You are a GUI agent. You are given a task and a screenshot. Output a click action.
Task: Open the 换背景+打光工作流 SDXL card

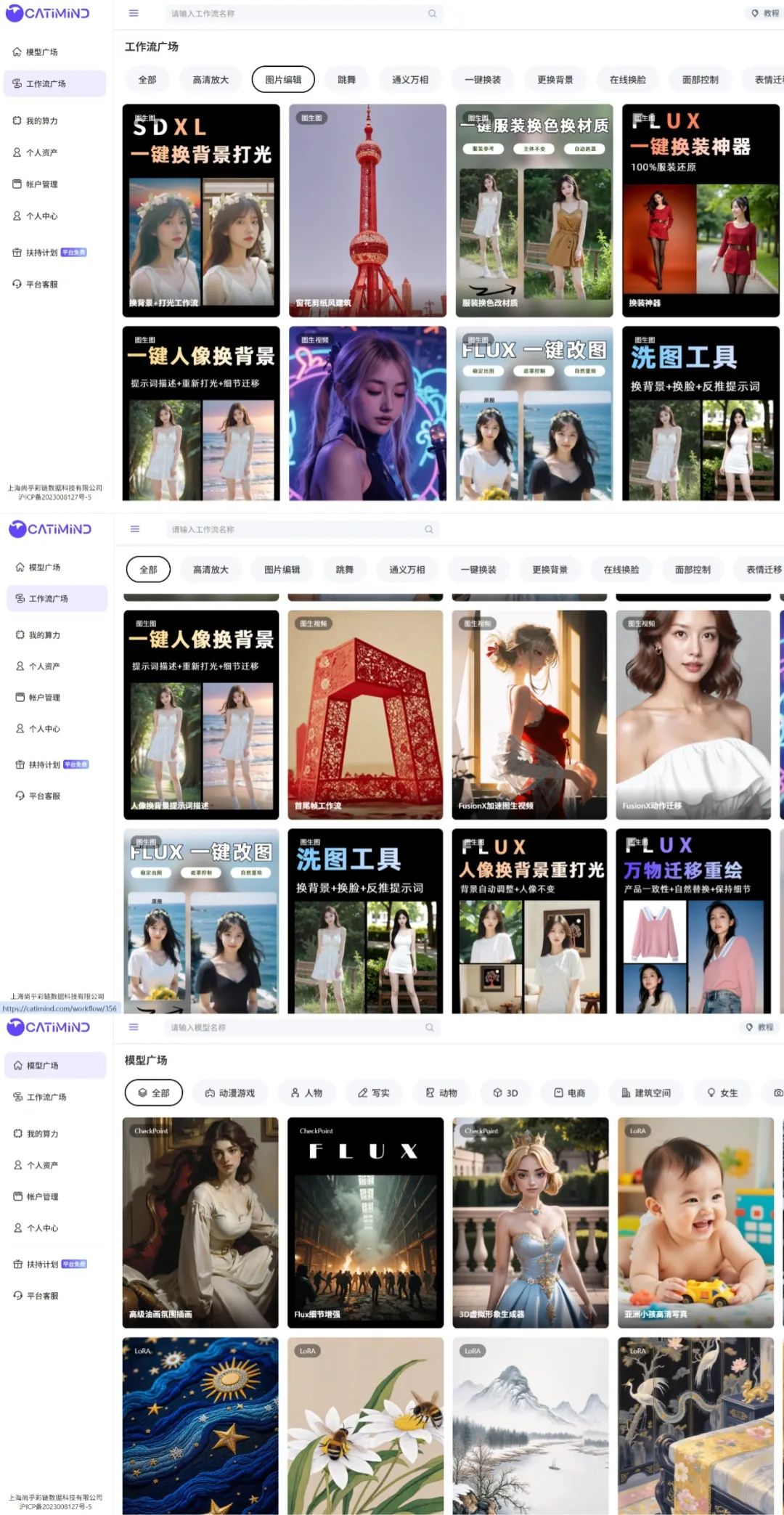click(201, 211)
